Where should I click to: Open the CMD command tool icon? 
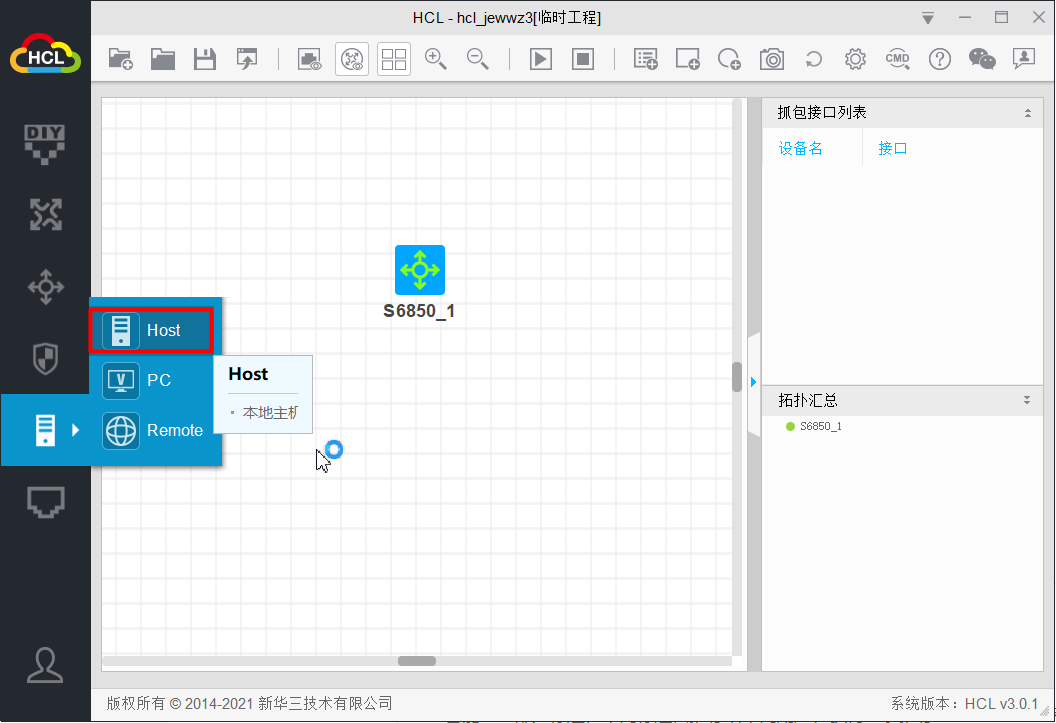pos(898,59)
